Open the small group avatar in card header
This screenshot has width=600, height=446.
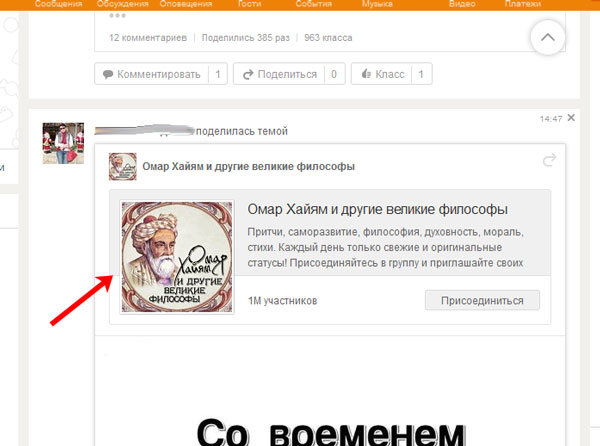(123, 166)
